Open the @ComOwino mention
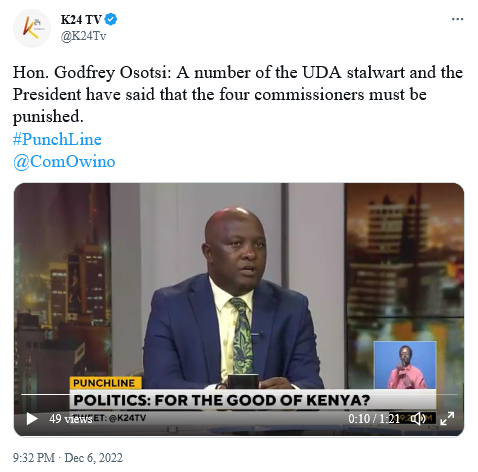The height and width of the screenshot is (472, 478). pyautogui.click(x=64, y=162)
